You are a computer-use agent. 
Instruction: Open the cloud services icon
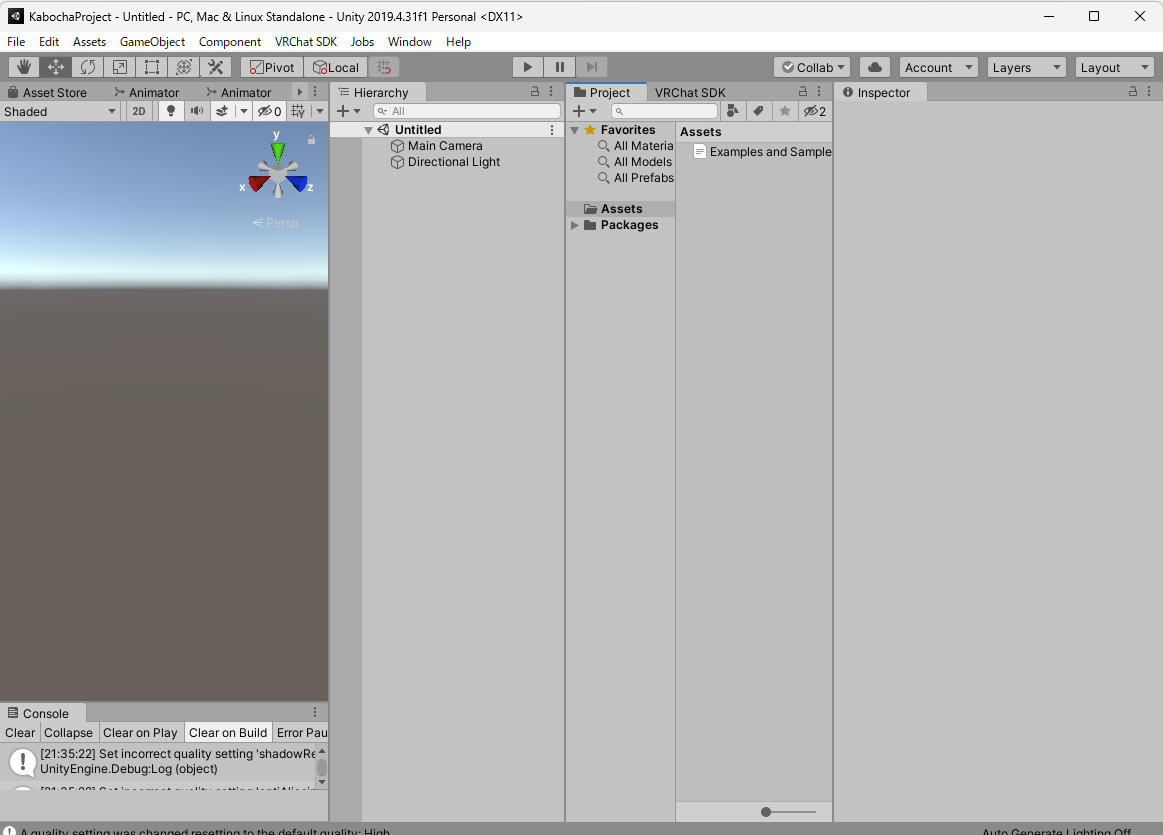click(x=874, y=67)
